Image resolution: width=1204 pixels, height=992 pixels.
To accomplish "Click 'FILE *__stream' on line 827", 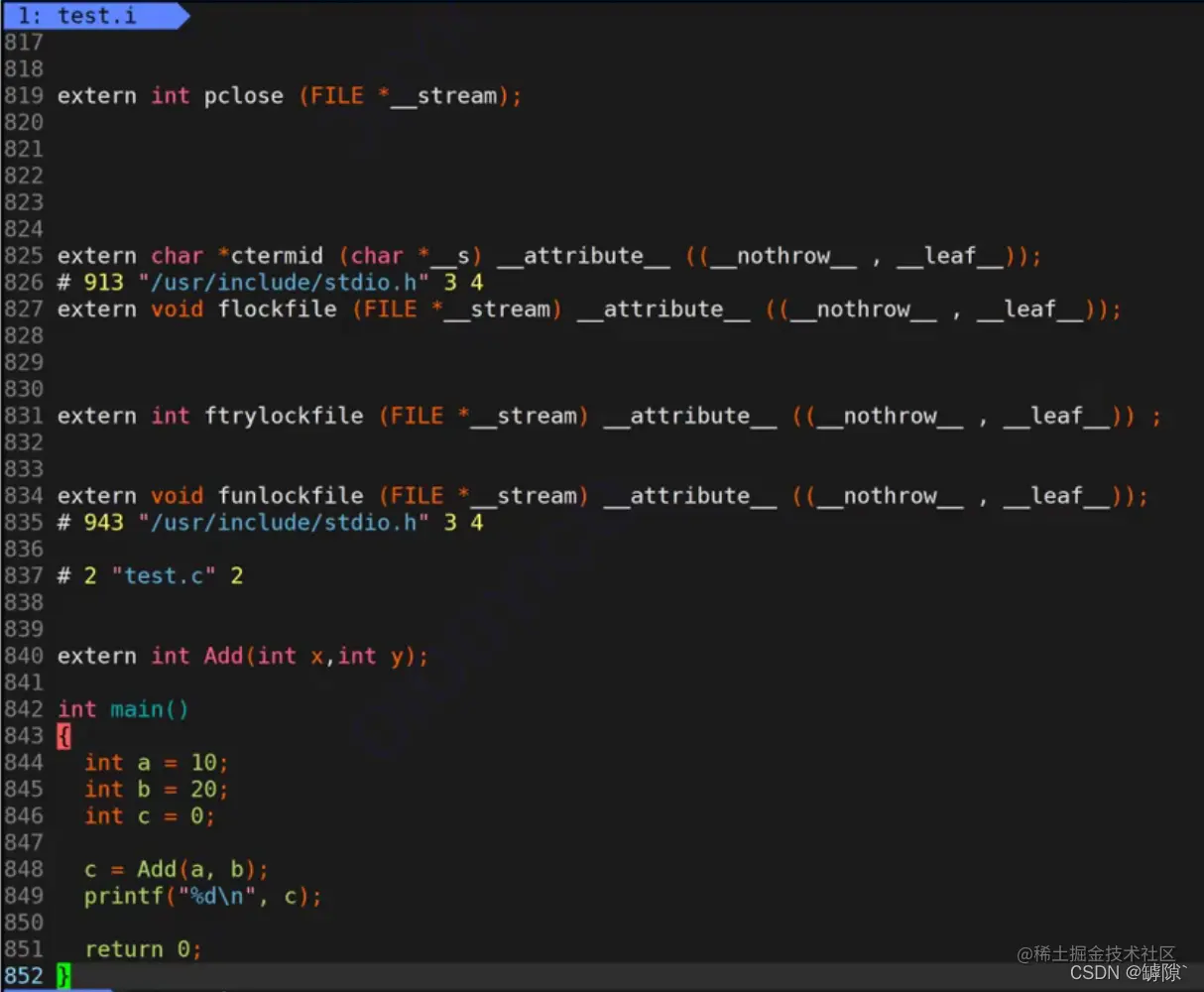I will pyautogui.click(x=458, y=310).
